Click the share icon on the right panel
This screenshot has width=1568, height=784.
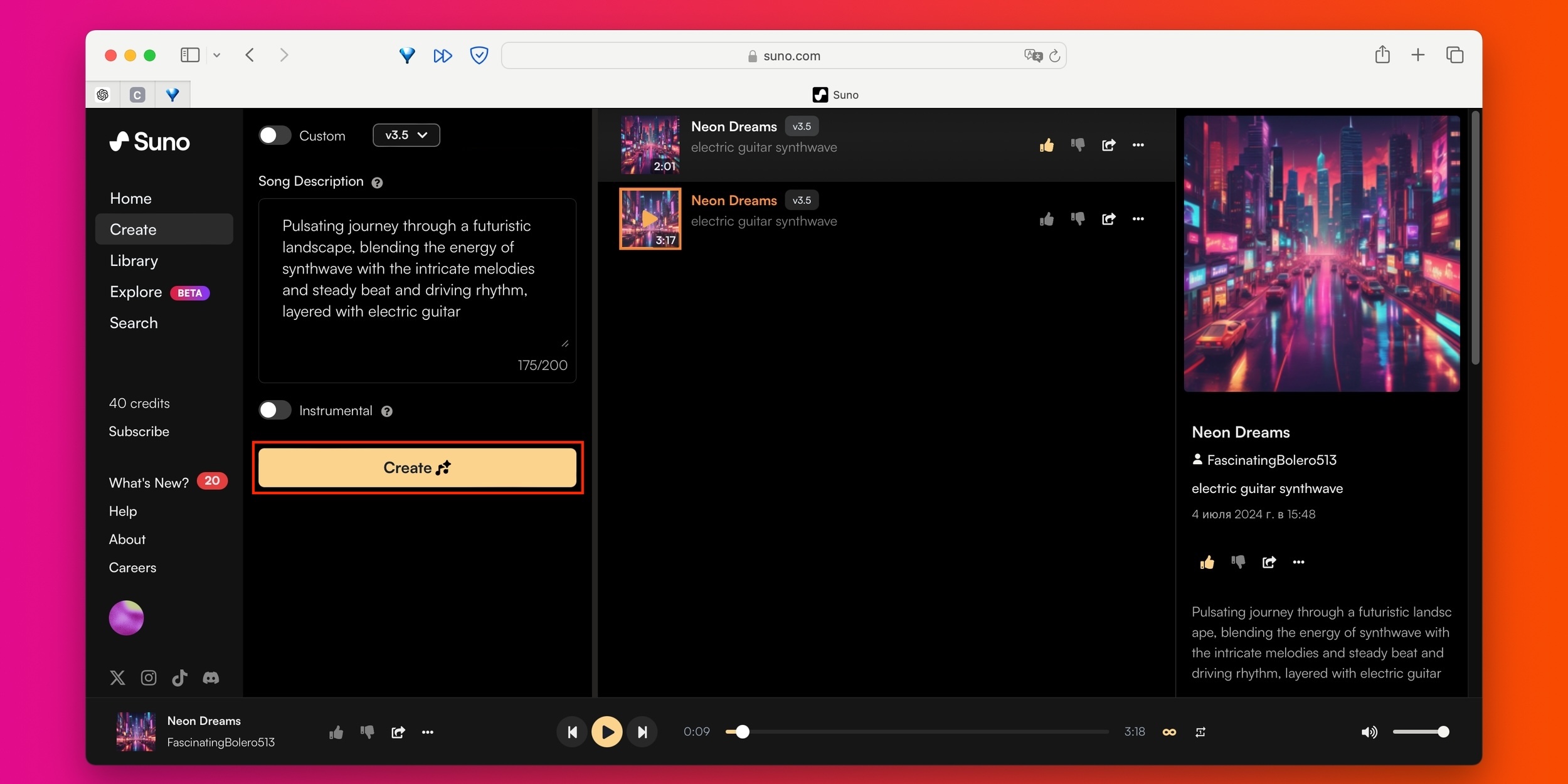click(x=1268, y=562)
